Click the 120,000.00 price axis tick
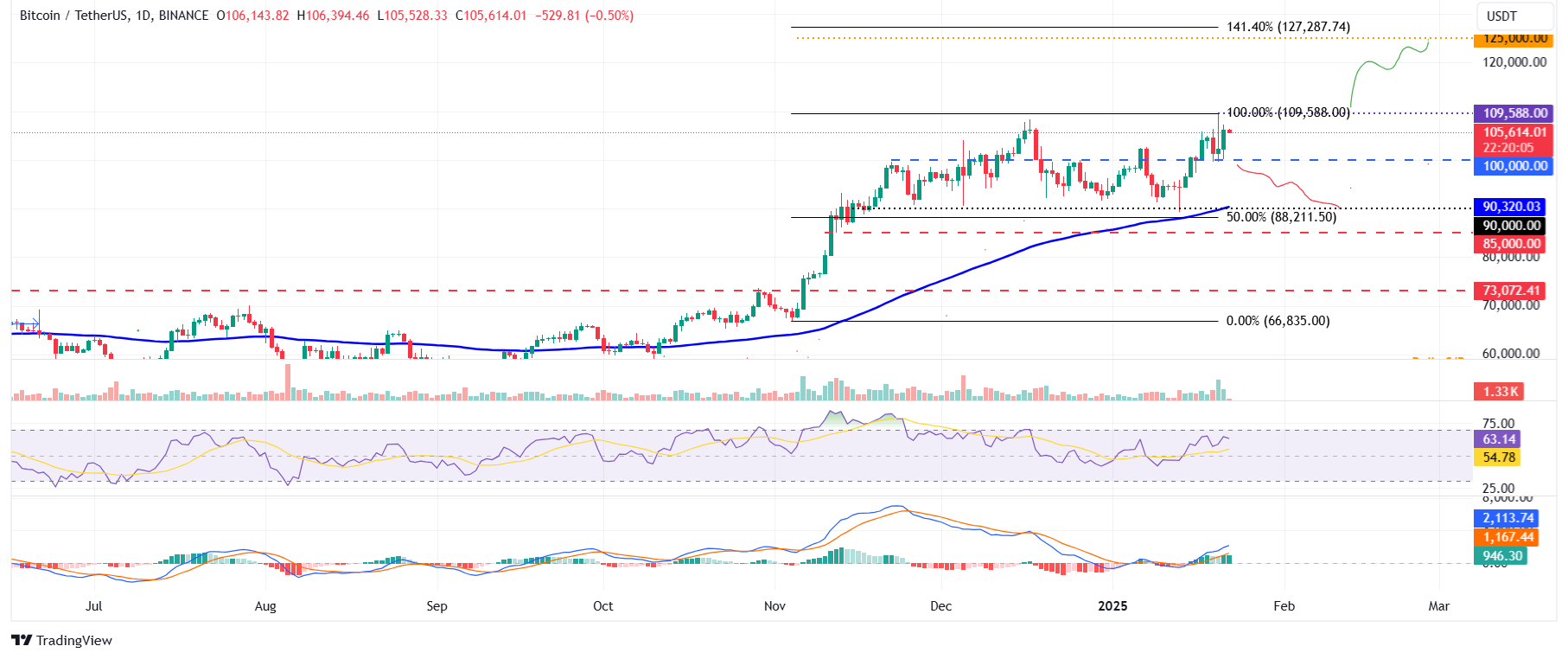The height and width of the screenshot is (659, 1568). [x=1514, y=62]
